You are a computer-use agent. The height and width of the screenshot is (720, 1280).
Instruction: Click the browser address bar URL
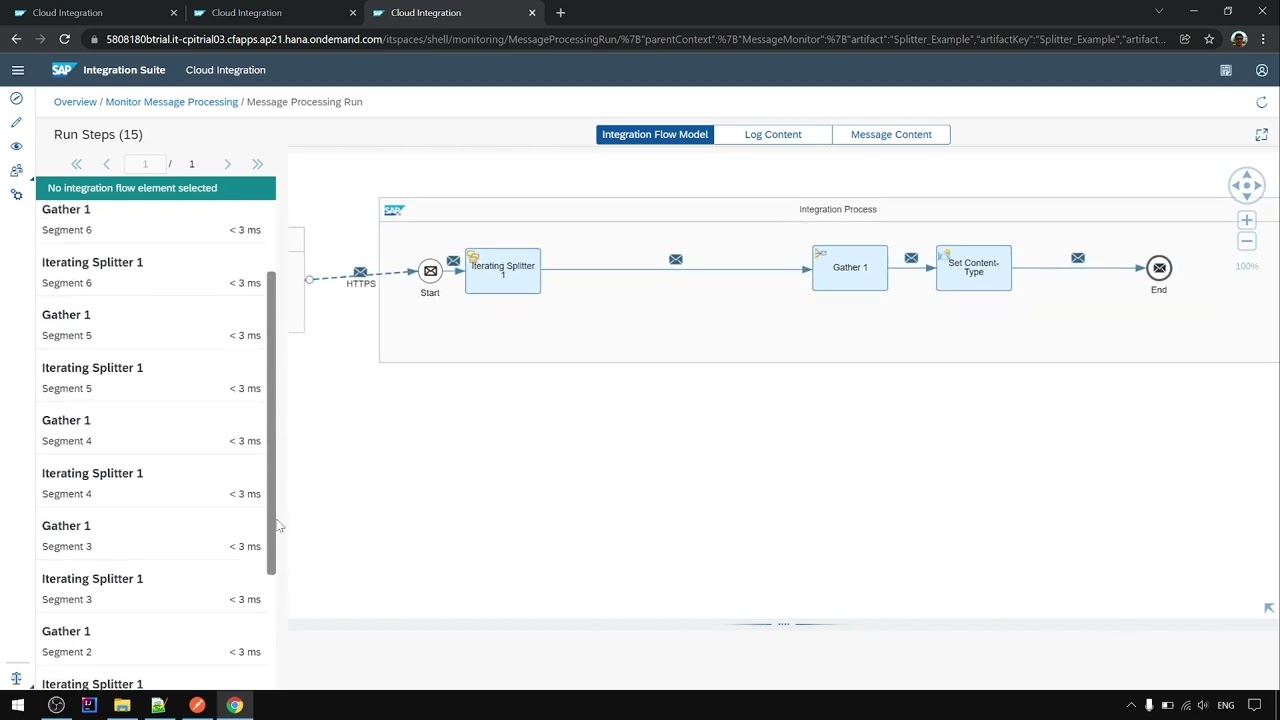tap(635, 39)
